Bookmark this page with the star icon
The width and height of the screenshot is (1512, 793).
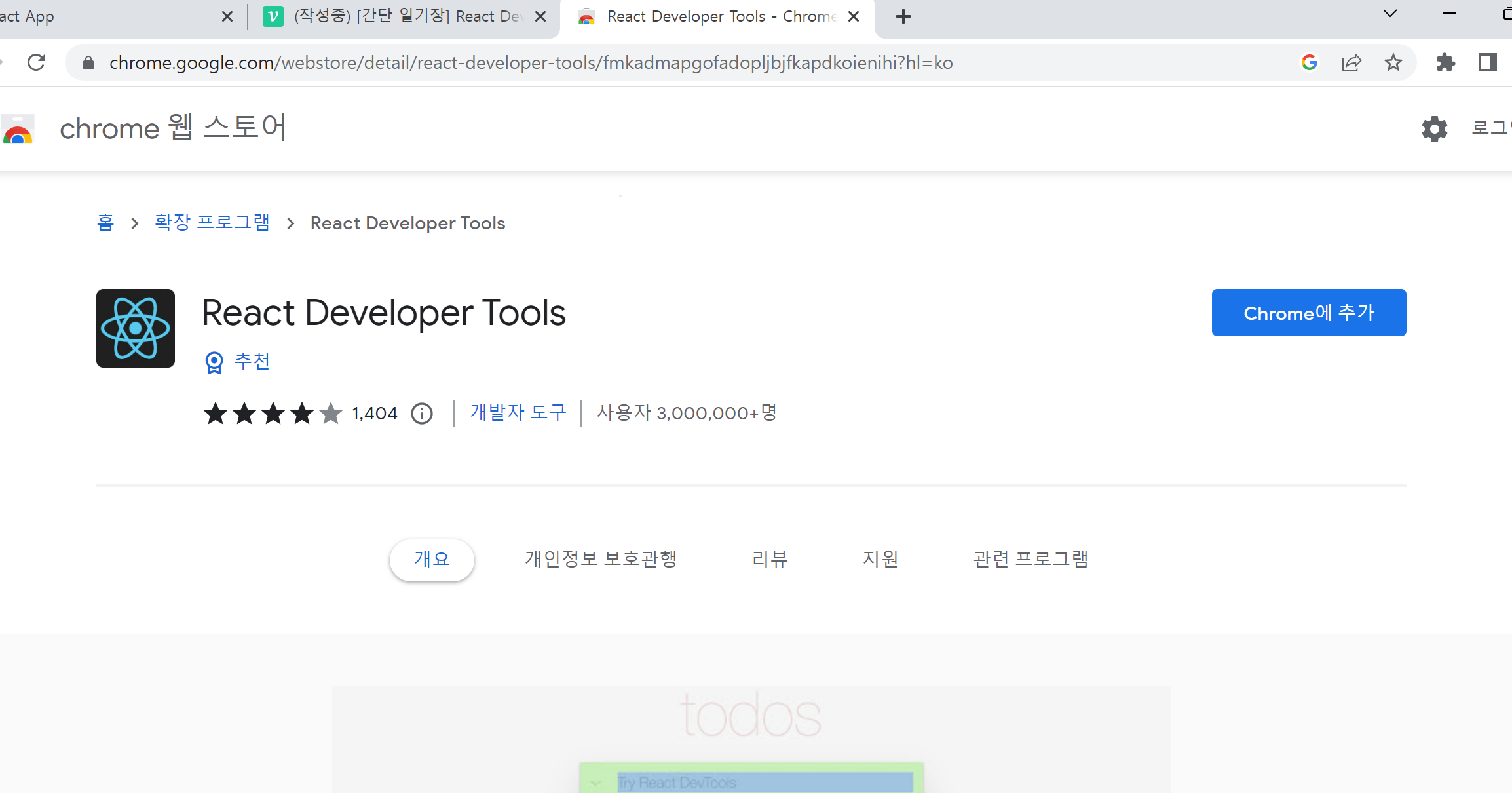[x=1393, y=62]
